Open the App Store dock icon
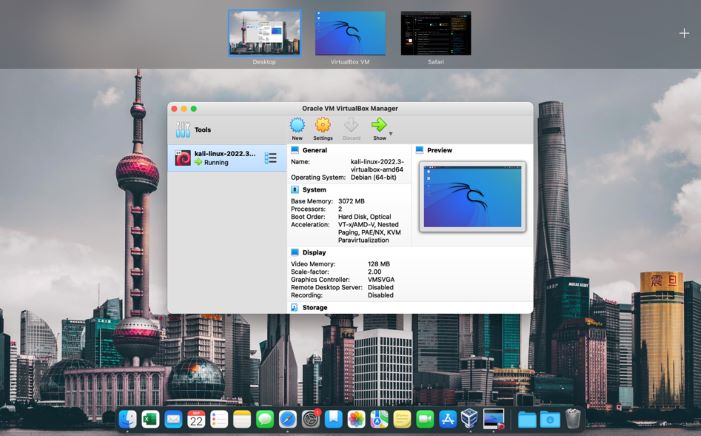This screenshot has height=436, width=701. [x=447, y=419]
